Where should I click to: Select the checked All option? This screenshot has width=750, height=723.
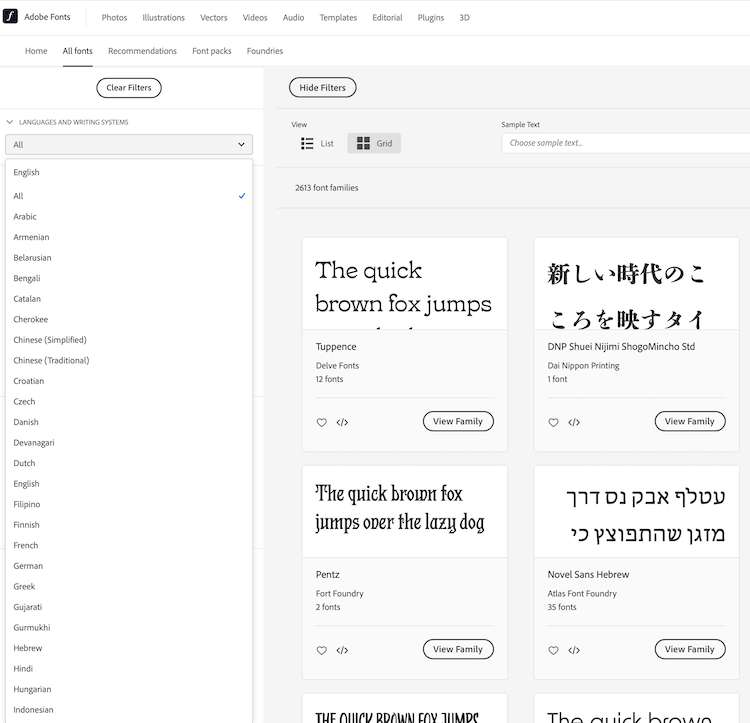(x=129, y=196)
